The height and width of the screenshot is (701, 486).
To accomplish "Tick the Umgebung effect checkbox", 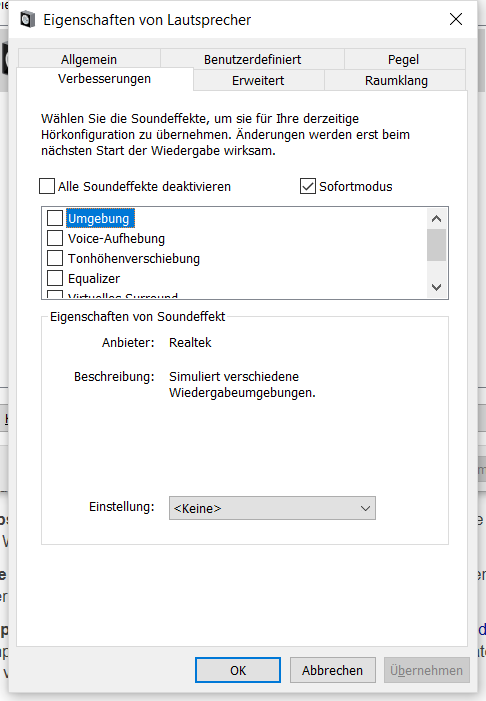I will tap(55, 218).
